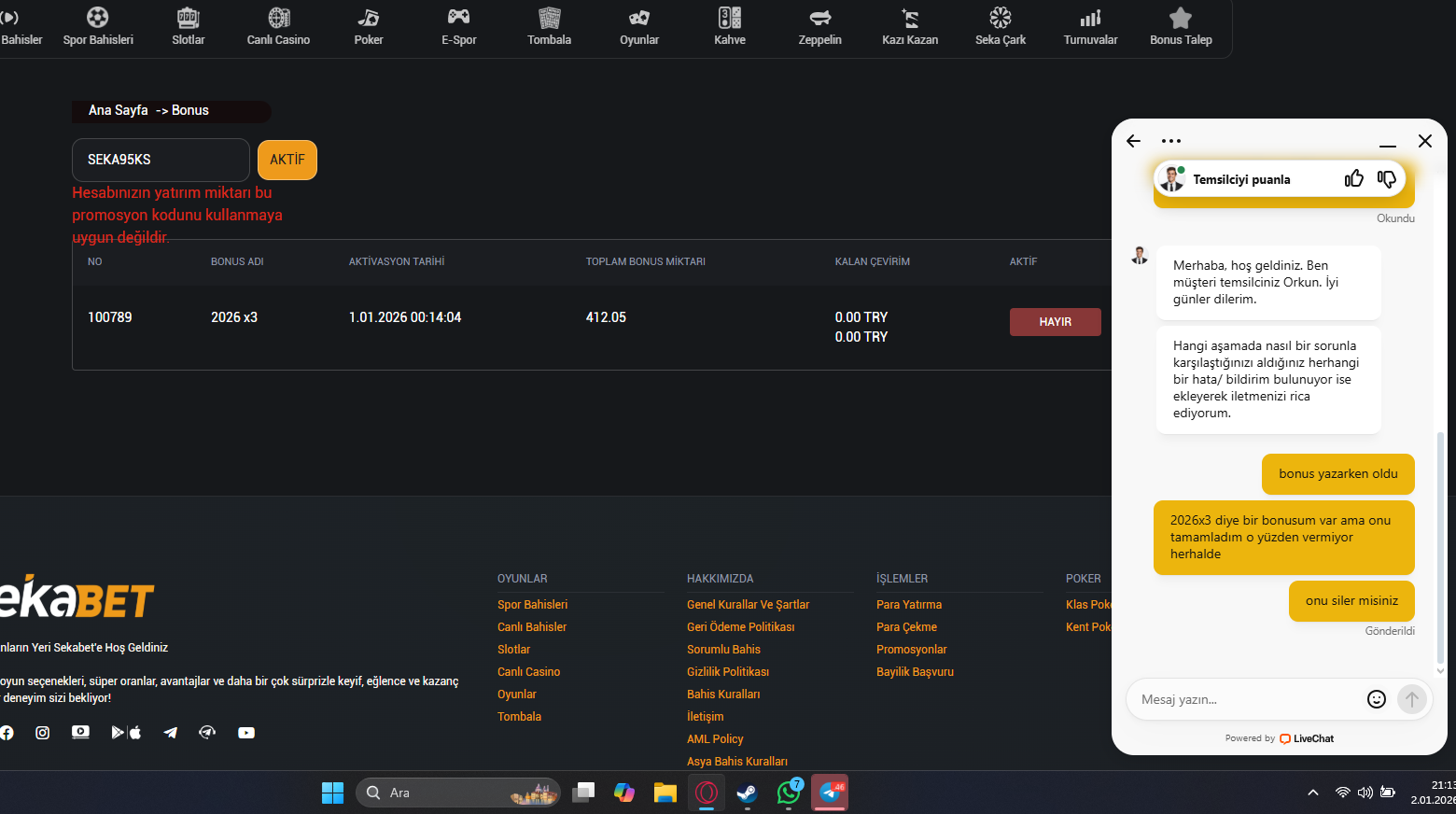Open AML Policy footer link
Viewport: 1456px width, 814px height.
point(715,739)
